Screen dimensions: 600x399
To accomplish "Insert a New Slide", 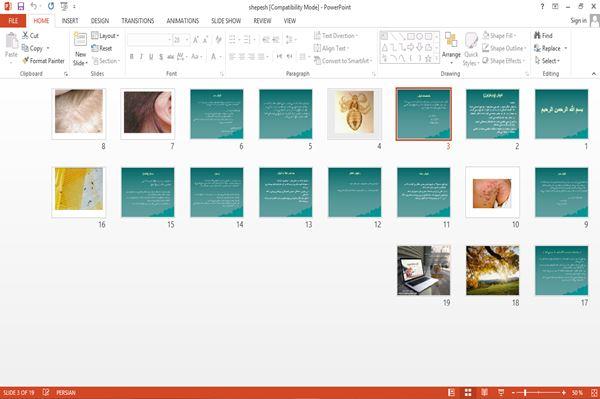I will (x=80, y=49).
